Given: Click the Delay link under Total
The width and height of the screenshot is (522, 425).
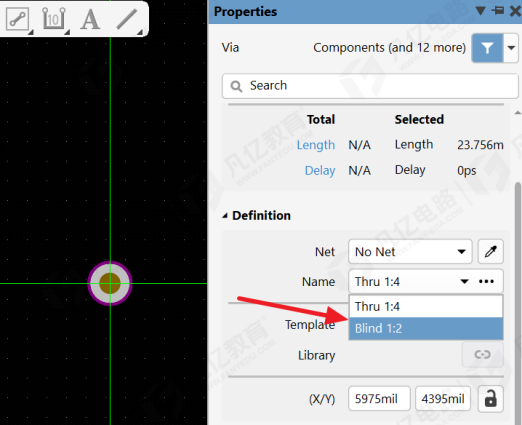Looking at the screenshot, I should coord(320,170).
